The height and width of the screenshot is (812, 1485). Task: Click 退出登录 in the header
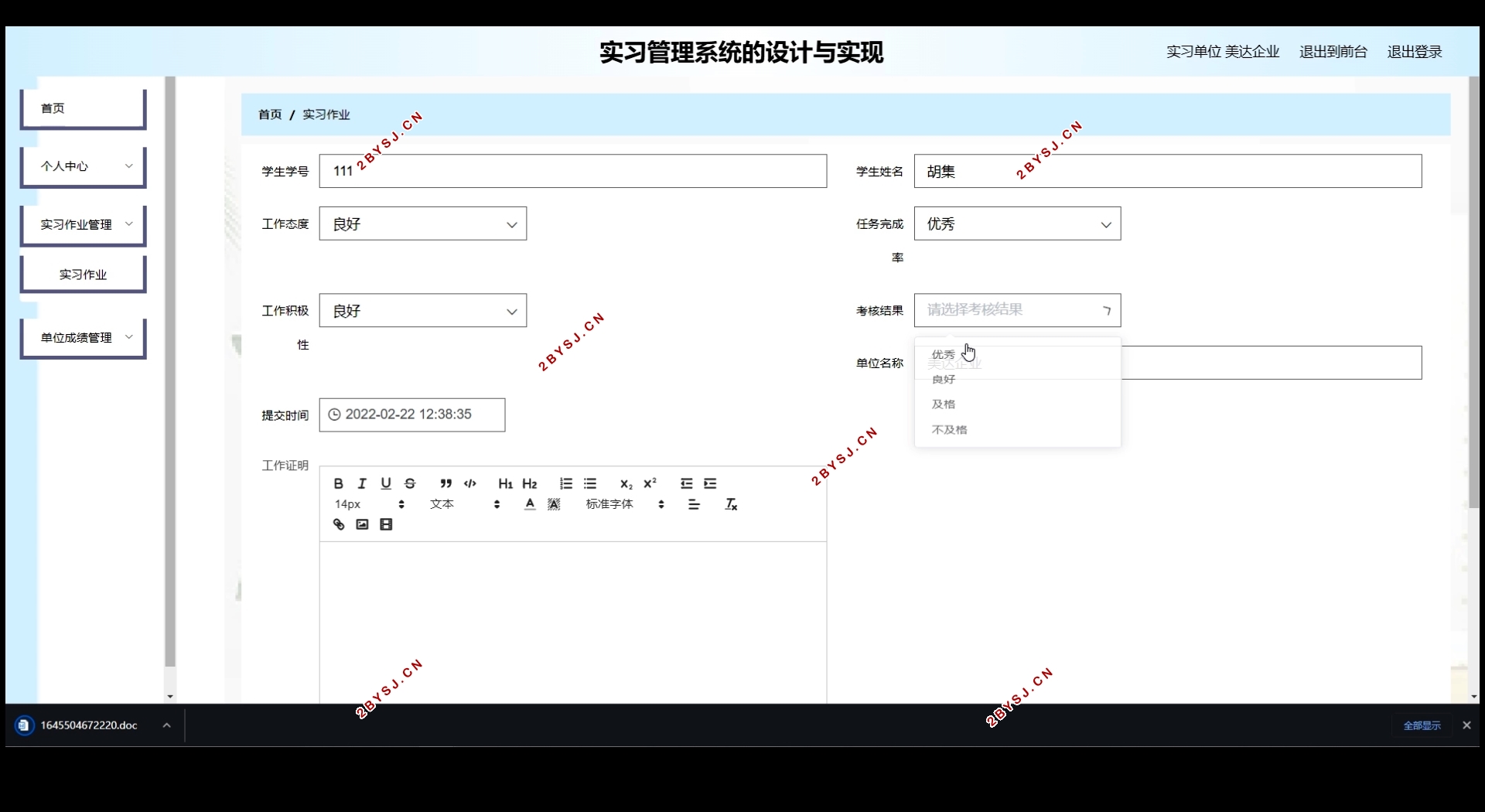[1415, 52]
